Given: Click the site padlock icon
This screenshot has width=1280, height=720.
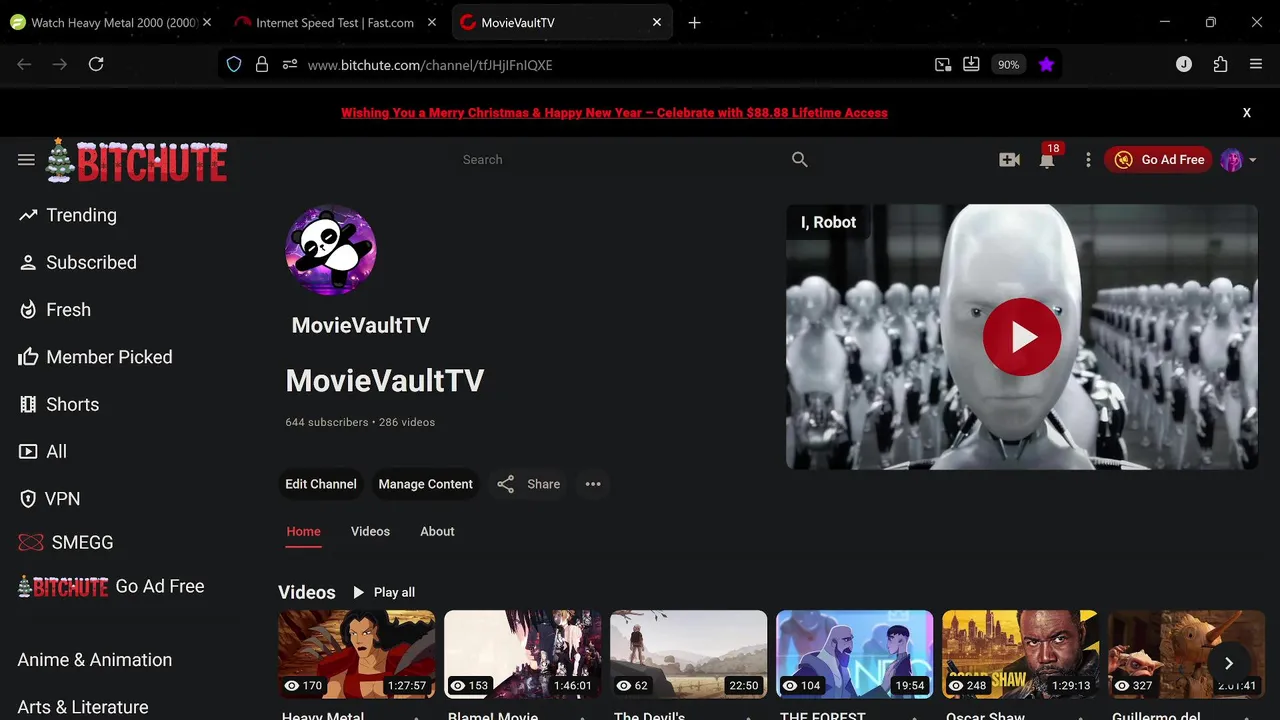Looking at the screenshot, I should point(262,64).
